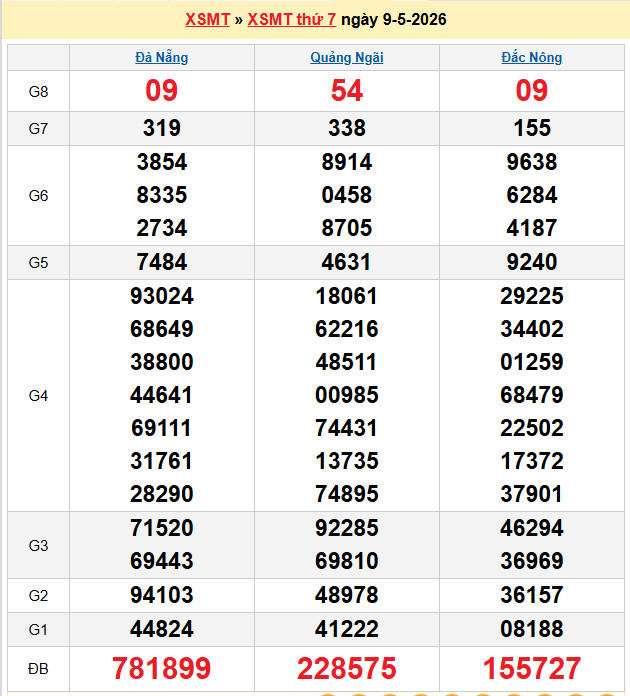Select the G2 number 48978

347,595
